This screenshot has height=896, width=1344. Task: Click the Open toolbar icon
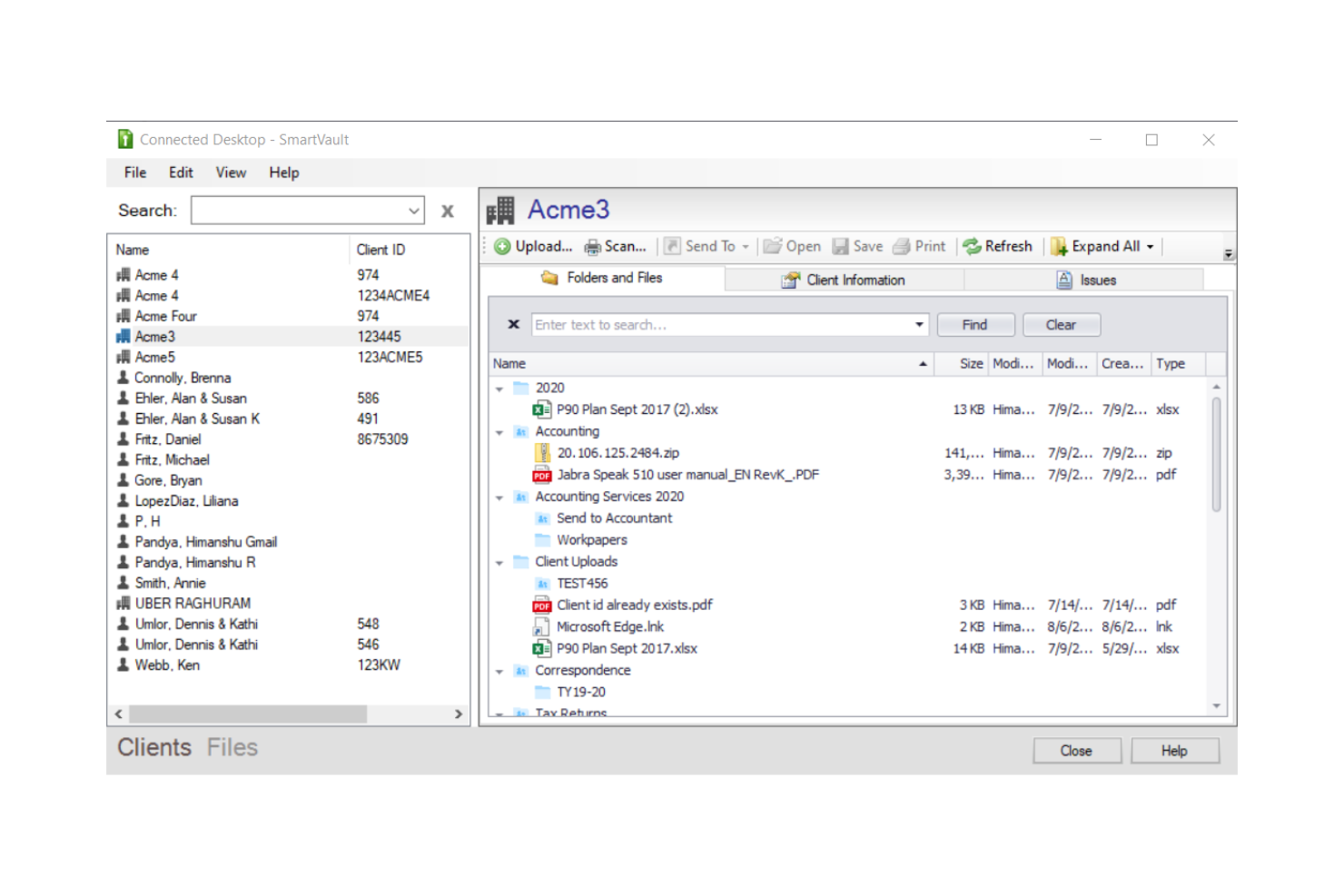[x=772, y=246]
